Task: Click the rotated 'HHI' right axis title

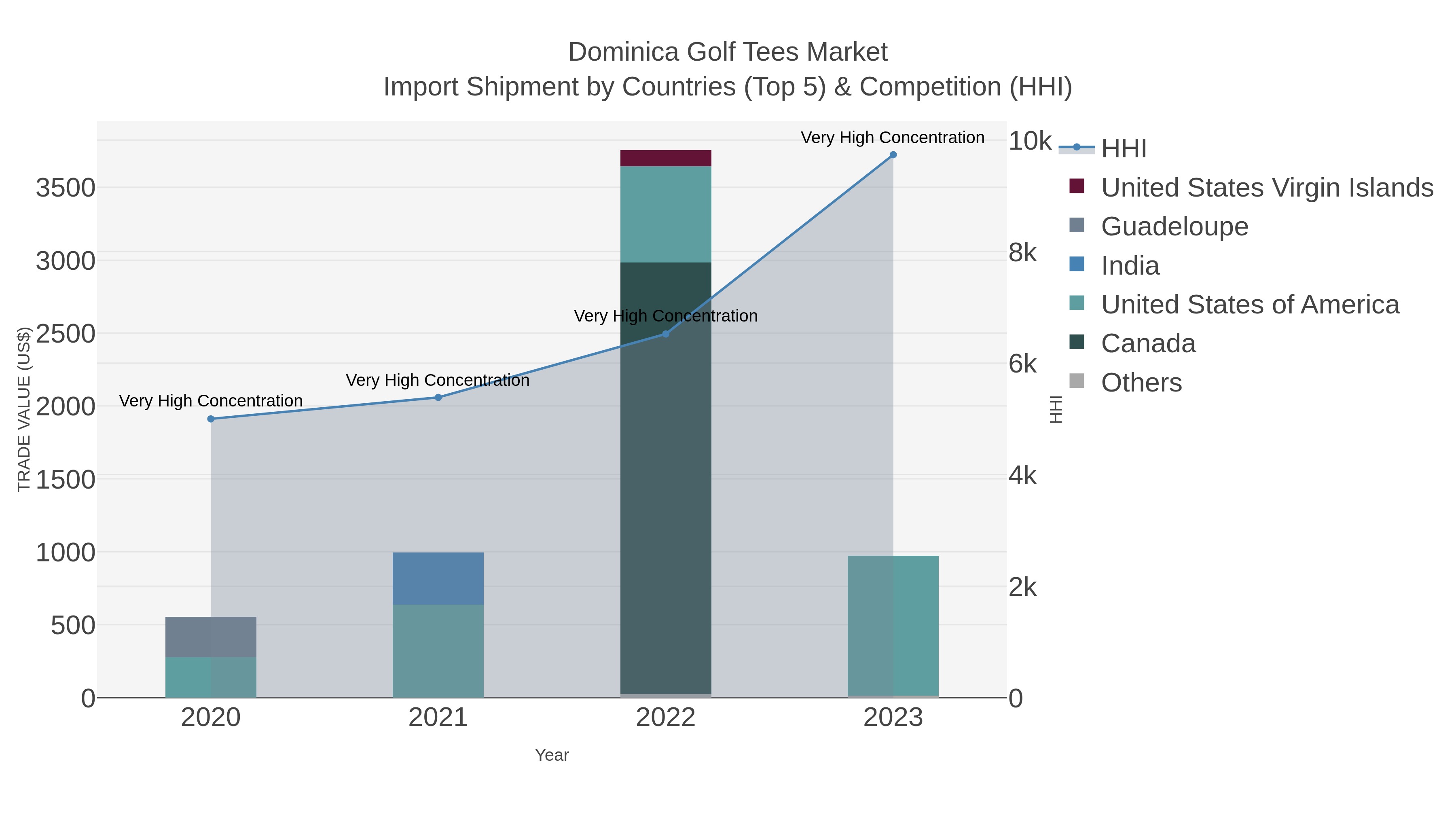Action: pyautogui.click(x=1056, y=409)
